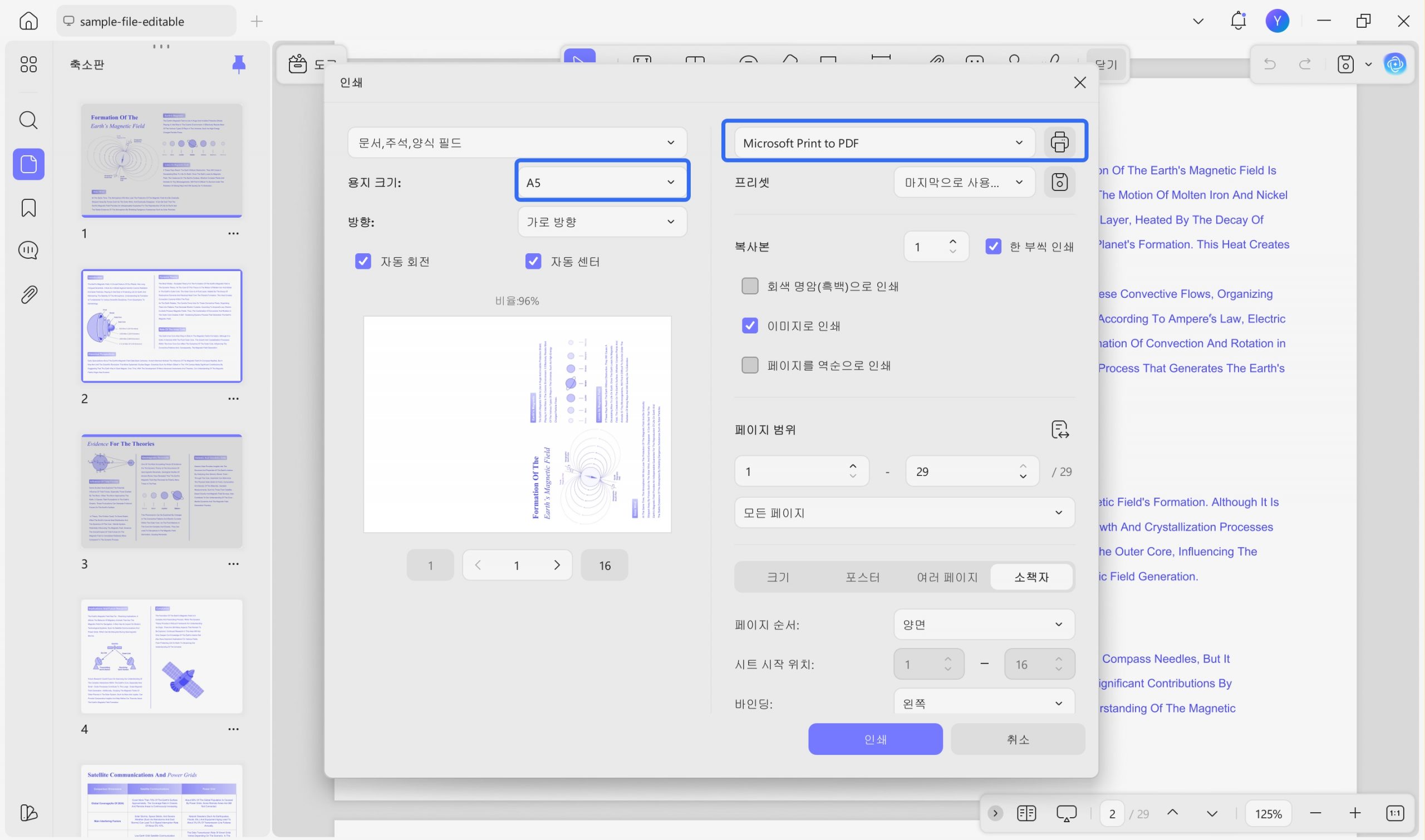Expand the 모든 페이지 dropdown
Viewport: 1425px width, 840px height.
(905, 513)
